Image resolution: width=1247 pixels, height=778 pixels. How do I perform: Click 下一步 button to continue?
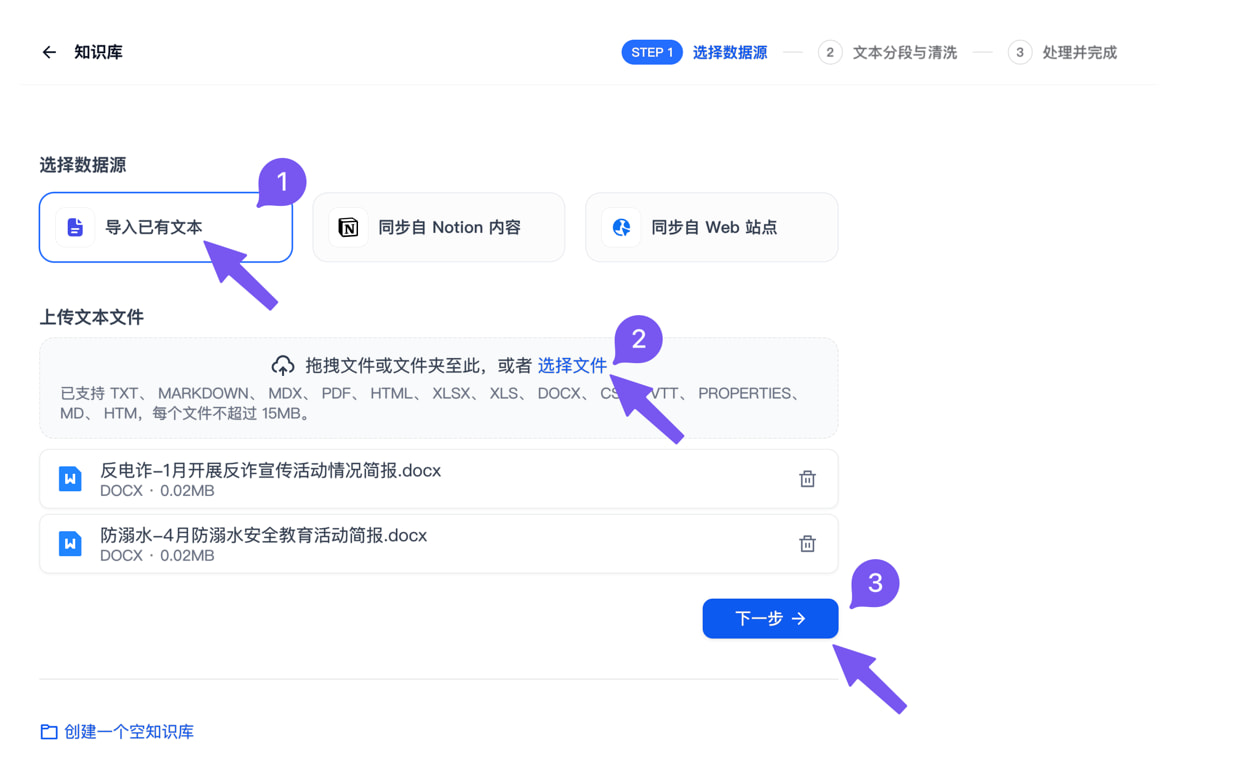coord(770,618)
